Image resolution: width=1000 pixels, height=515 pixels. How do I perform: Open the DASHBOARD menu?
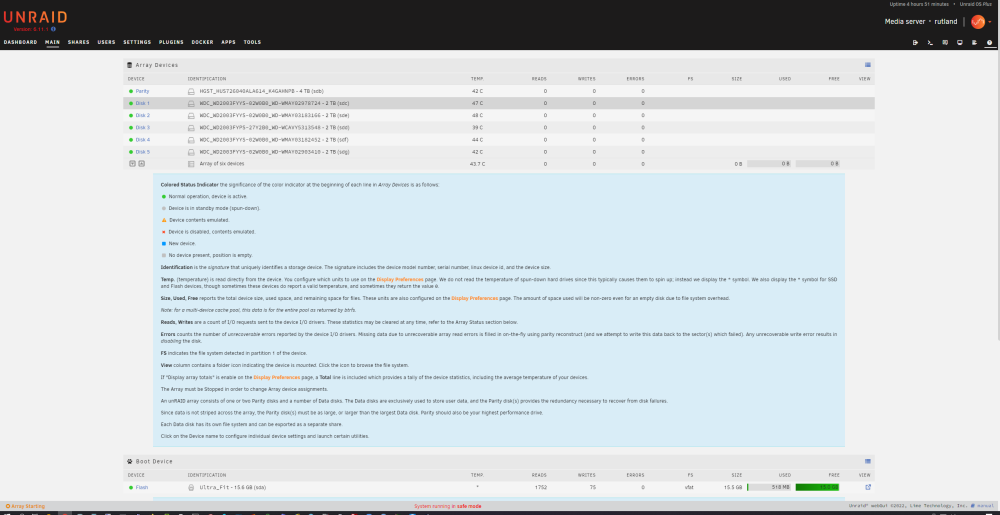click(20, 42)
